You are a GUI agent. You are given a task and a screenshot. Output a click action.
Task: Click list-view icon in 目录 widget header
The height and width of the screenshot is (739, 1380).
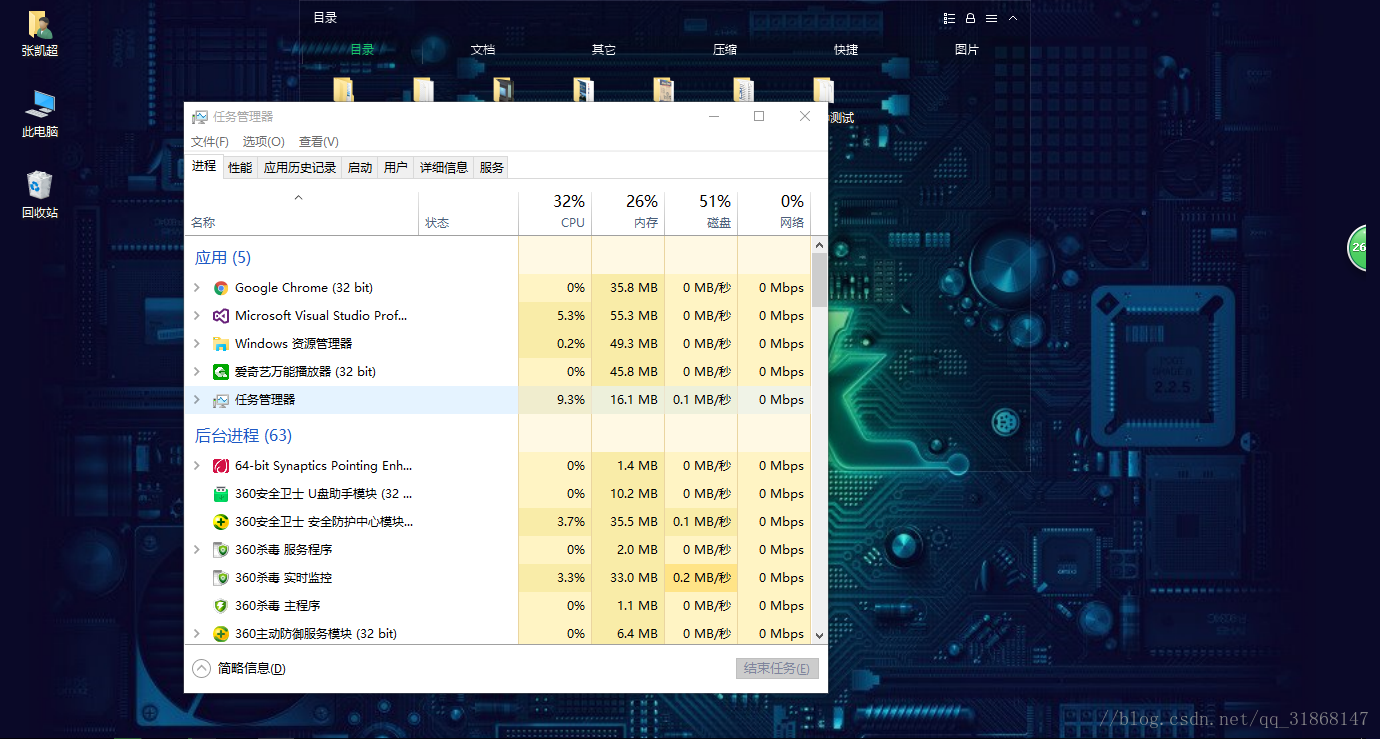(x=949, y=18)
